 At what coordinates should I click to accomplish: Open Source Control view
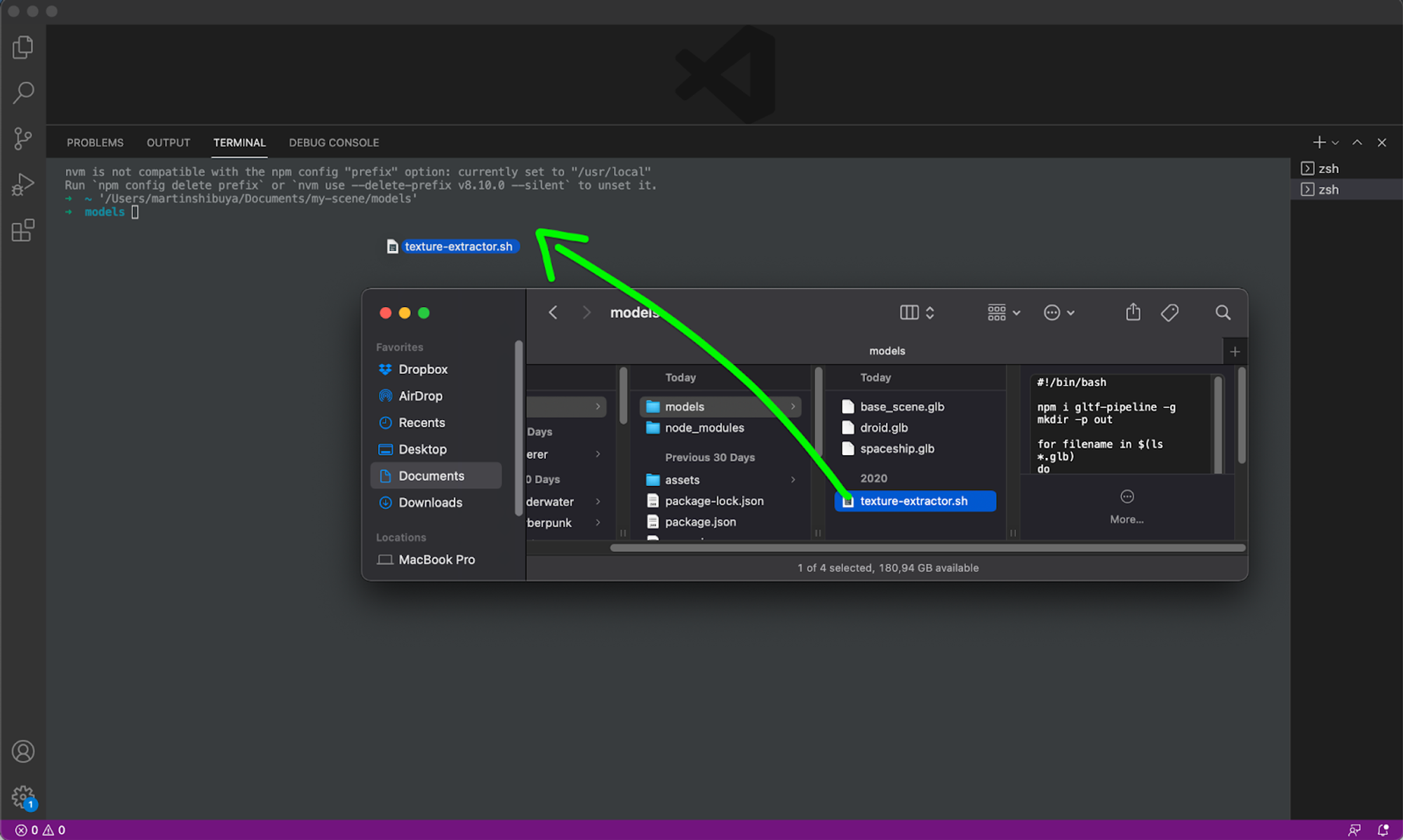coord(23,138)
